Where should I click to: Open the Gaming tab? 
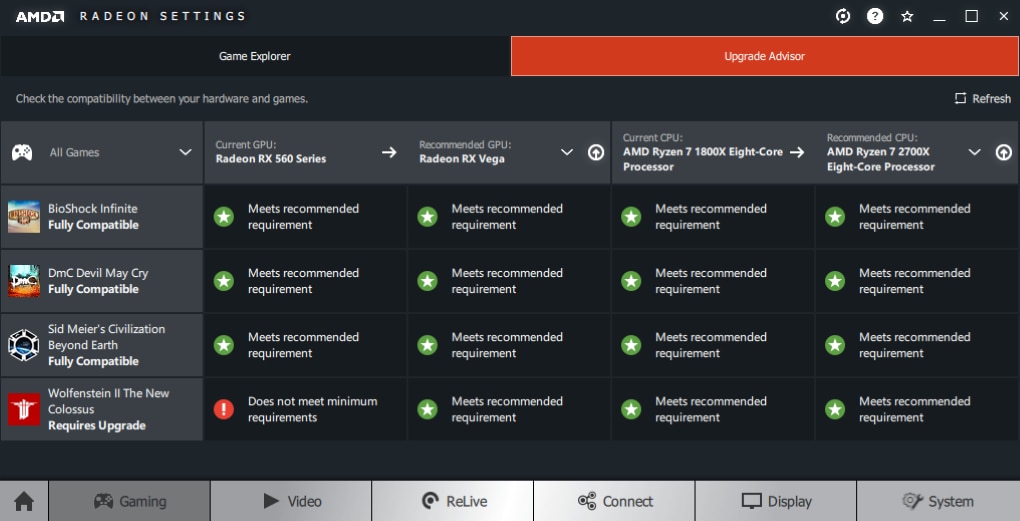pyautogui.click(x=129, y=501)
